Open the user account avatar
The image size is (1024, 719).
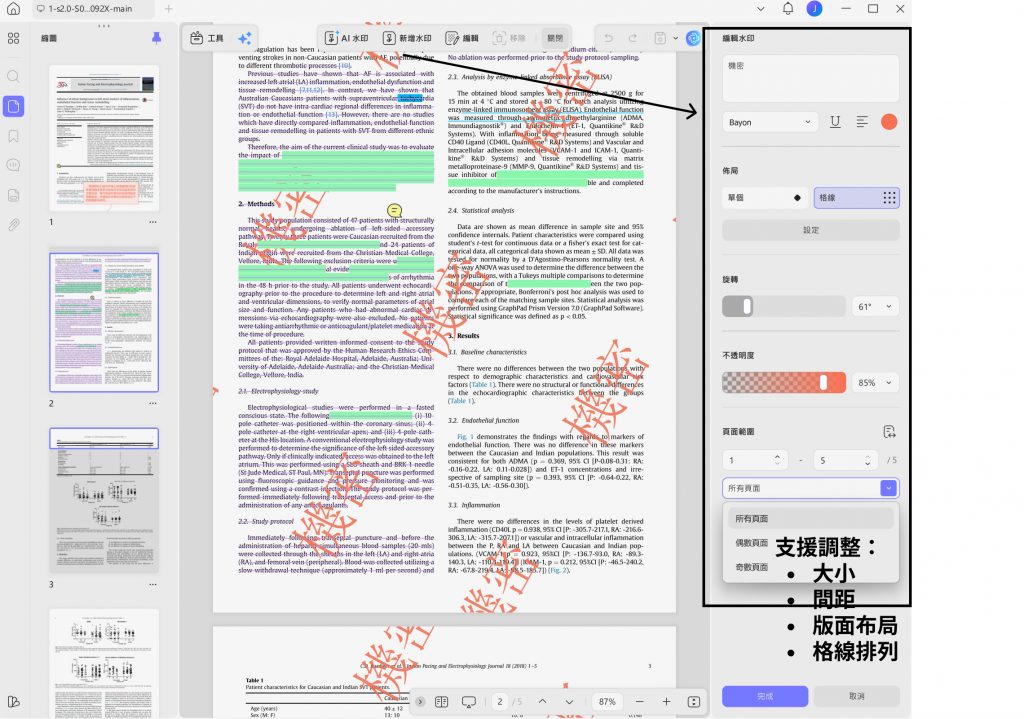pyautogui.click(x=814, y=8)
